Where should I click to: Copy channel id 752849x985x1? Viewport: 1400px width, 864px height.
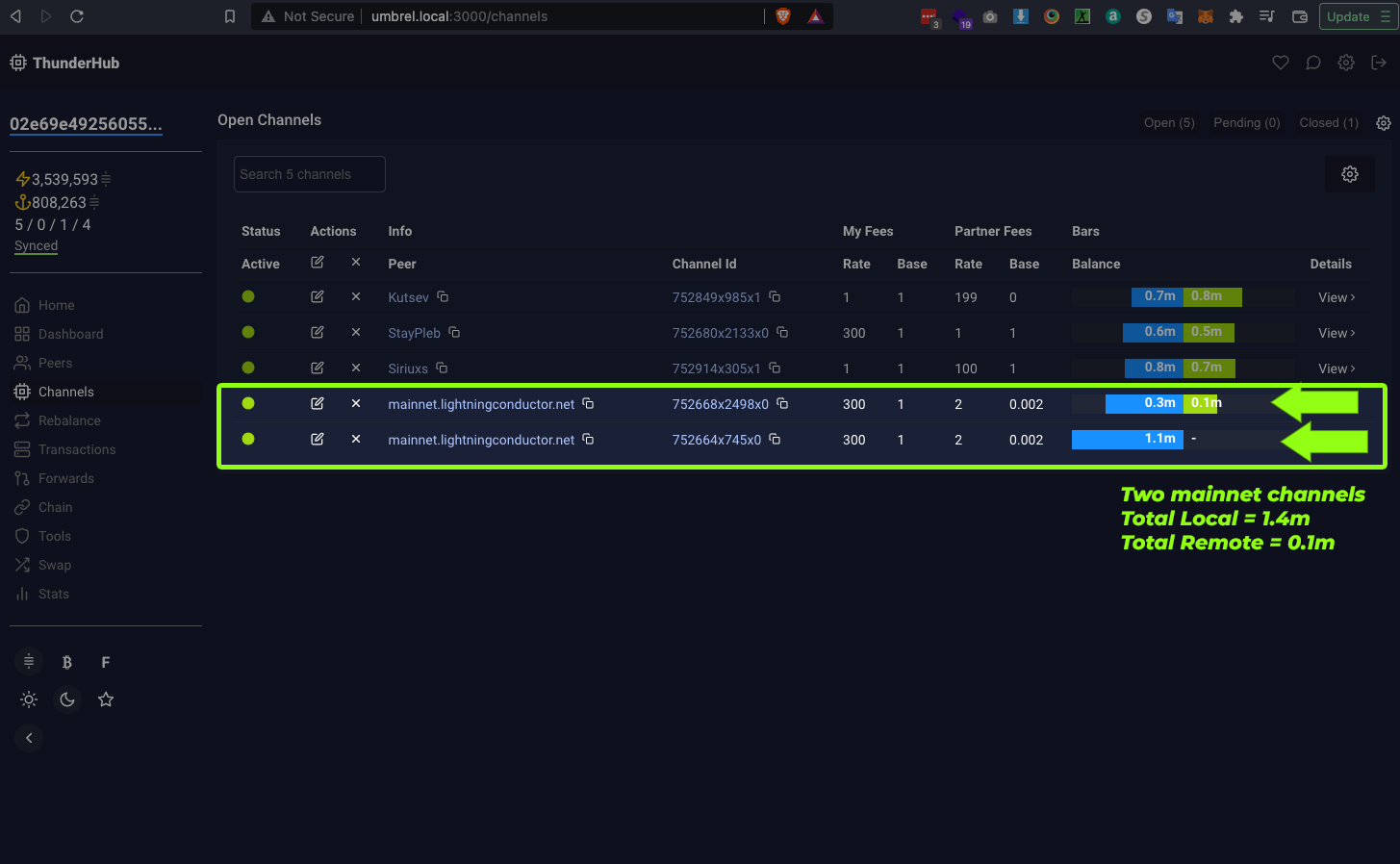(x=775, y=296)
